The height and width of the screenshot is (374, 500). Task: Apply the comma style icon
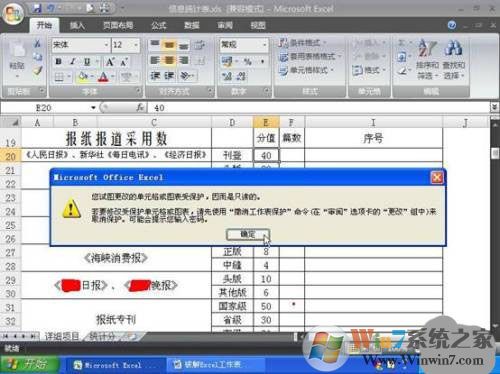(x=262, y=61)
